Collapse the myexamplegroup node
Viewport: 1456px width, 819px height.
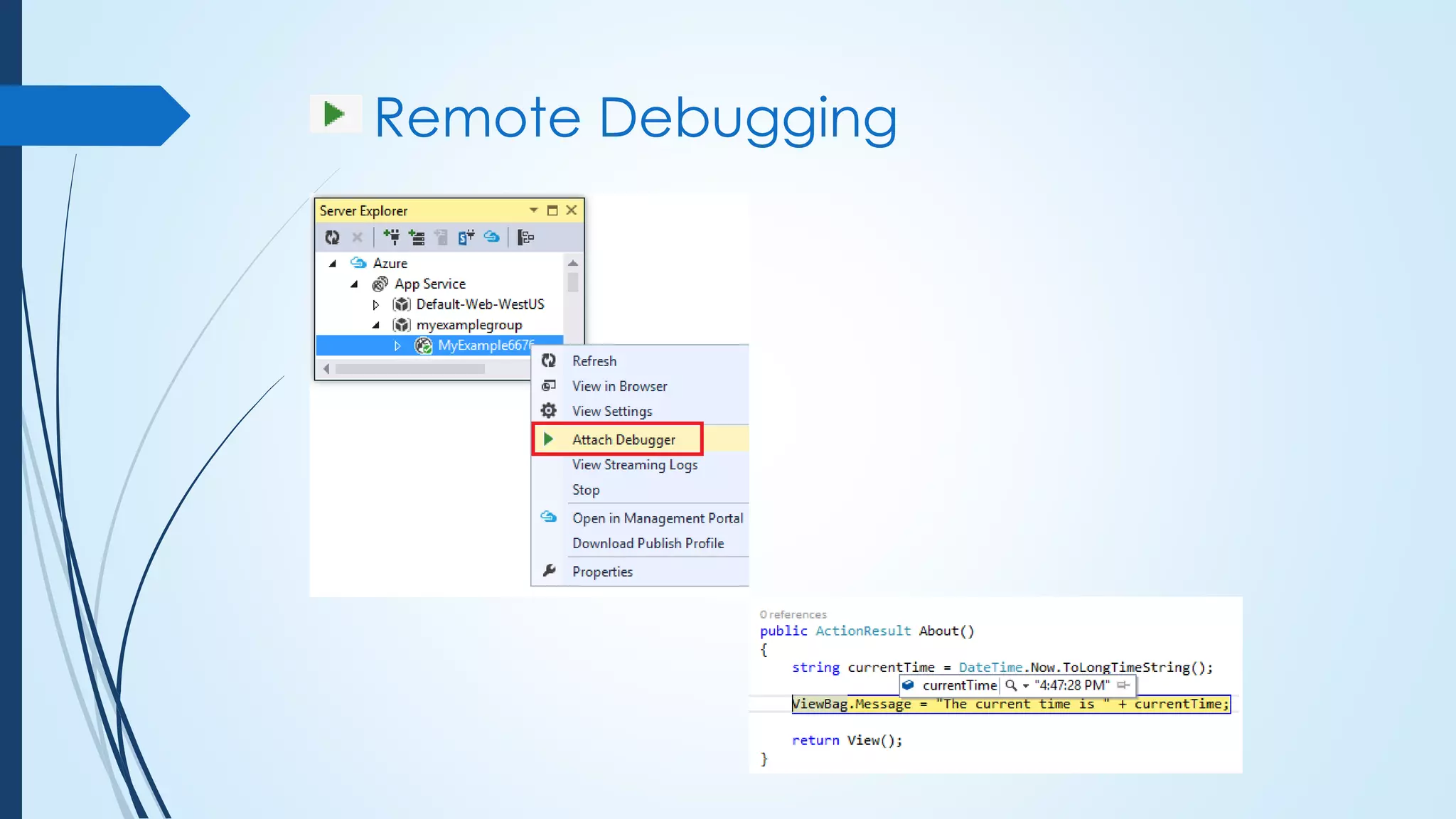pos(376,326)
